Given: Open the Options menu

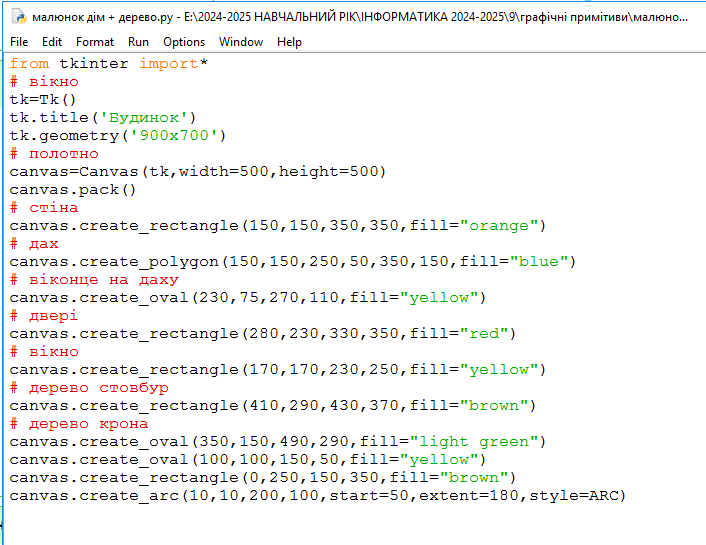Looking at the screenshot, I should tap(184, 42).
